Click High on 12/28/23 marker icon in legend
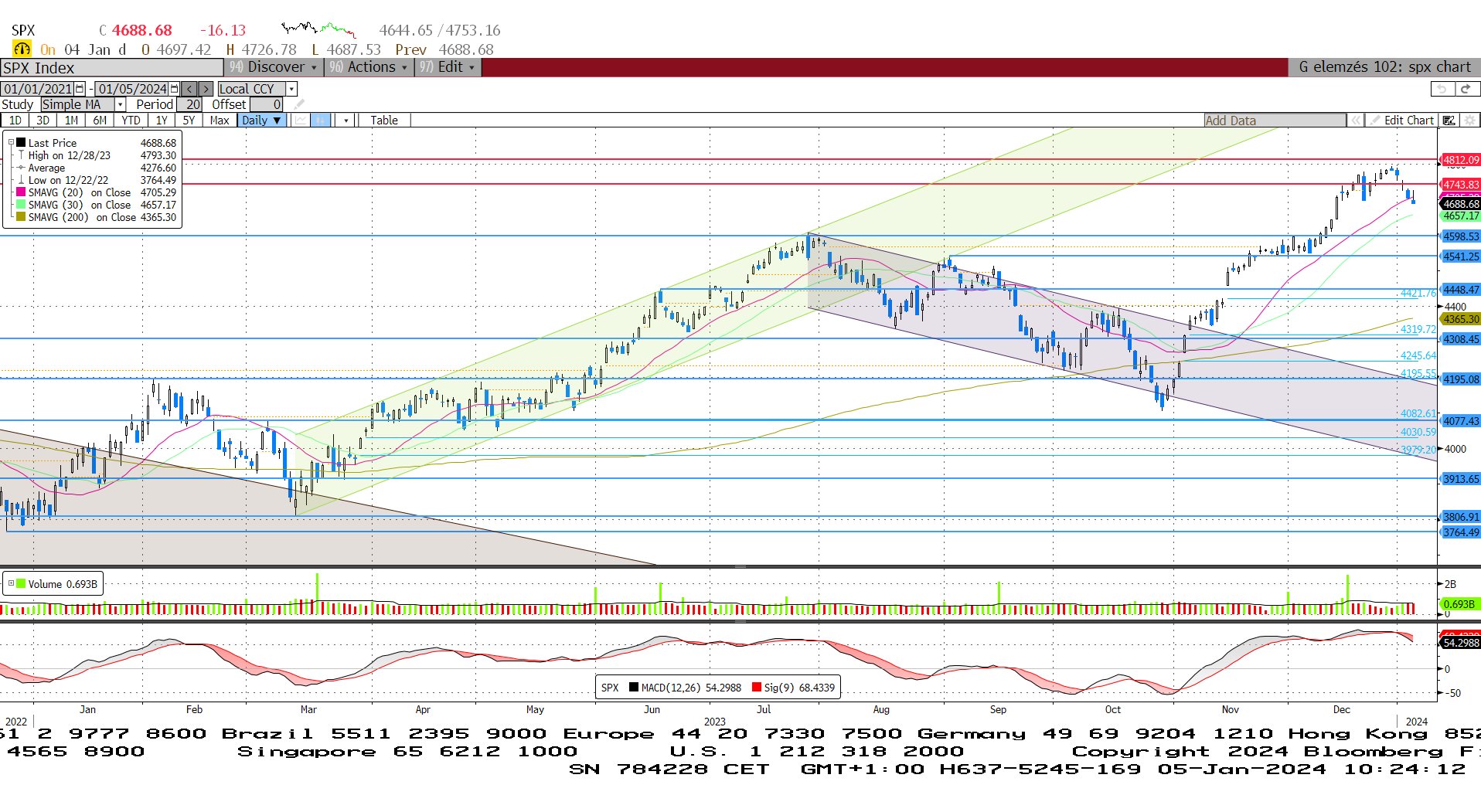 [x=21, y=155]
